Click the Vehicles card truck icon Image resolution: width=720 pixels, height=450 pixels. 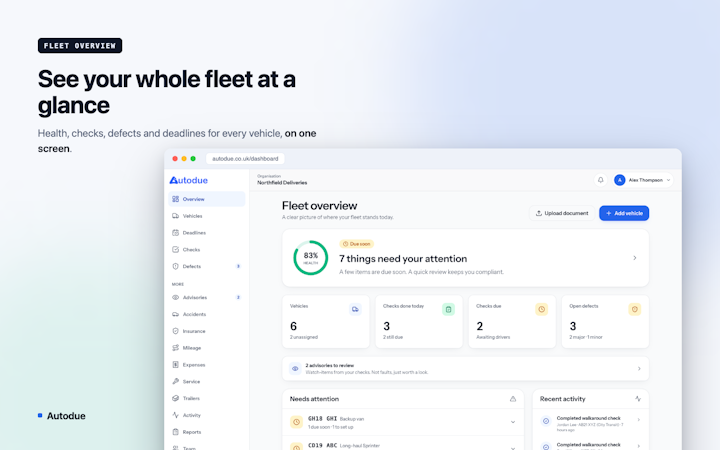pos(355,309)
